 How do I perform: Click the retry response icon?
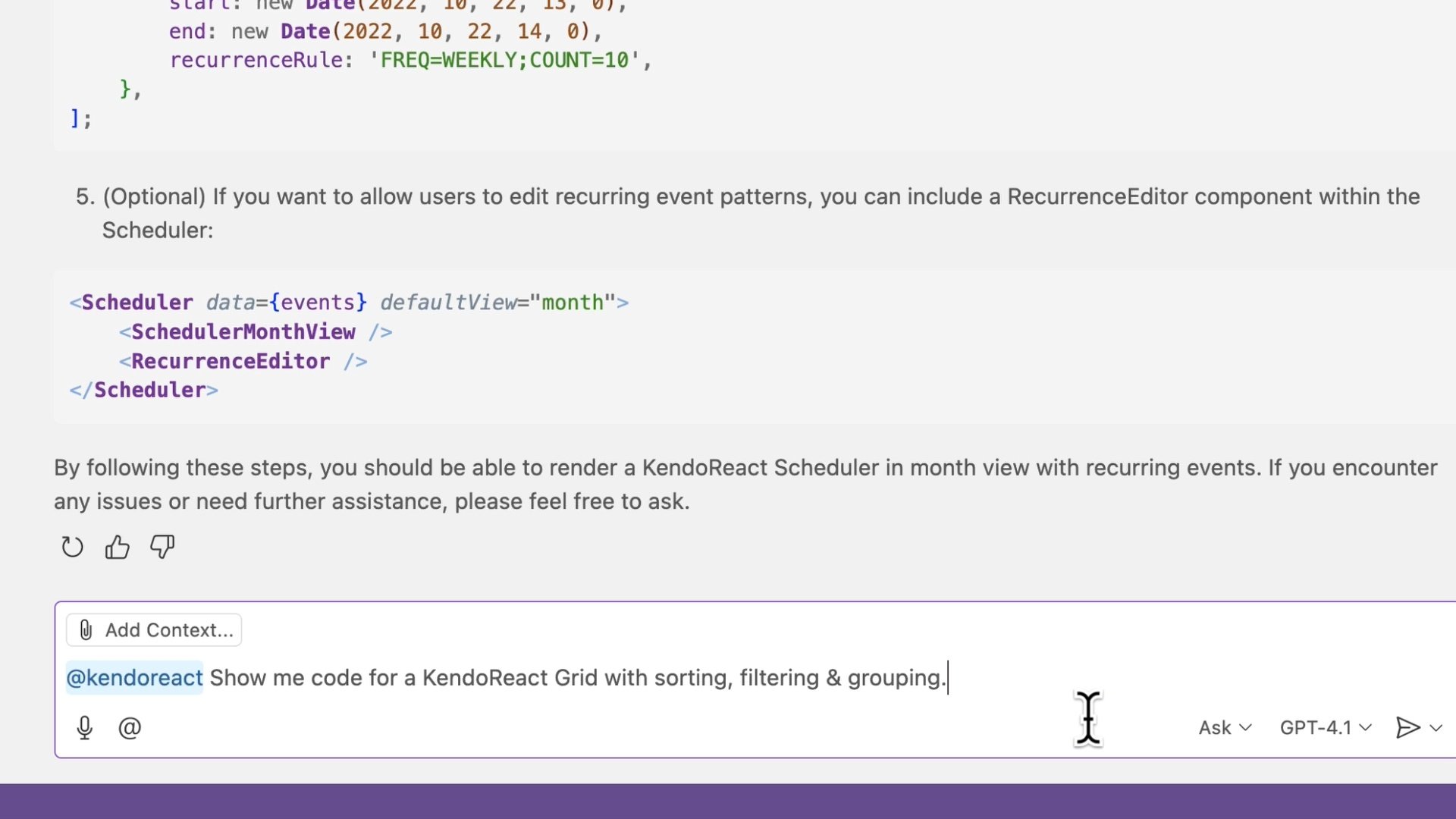tap(72, 547)
